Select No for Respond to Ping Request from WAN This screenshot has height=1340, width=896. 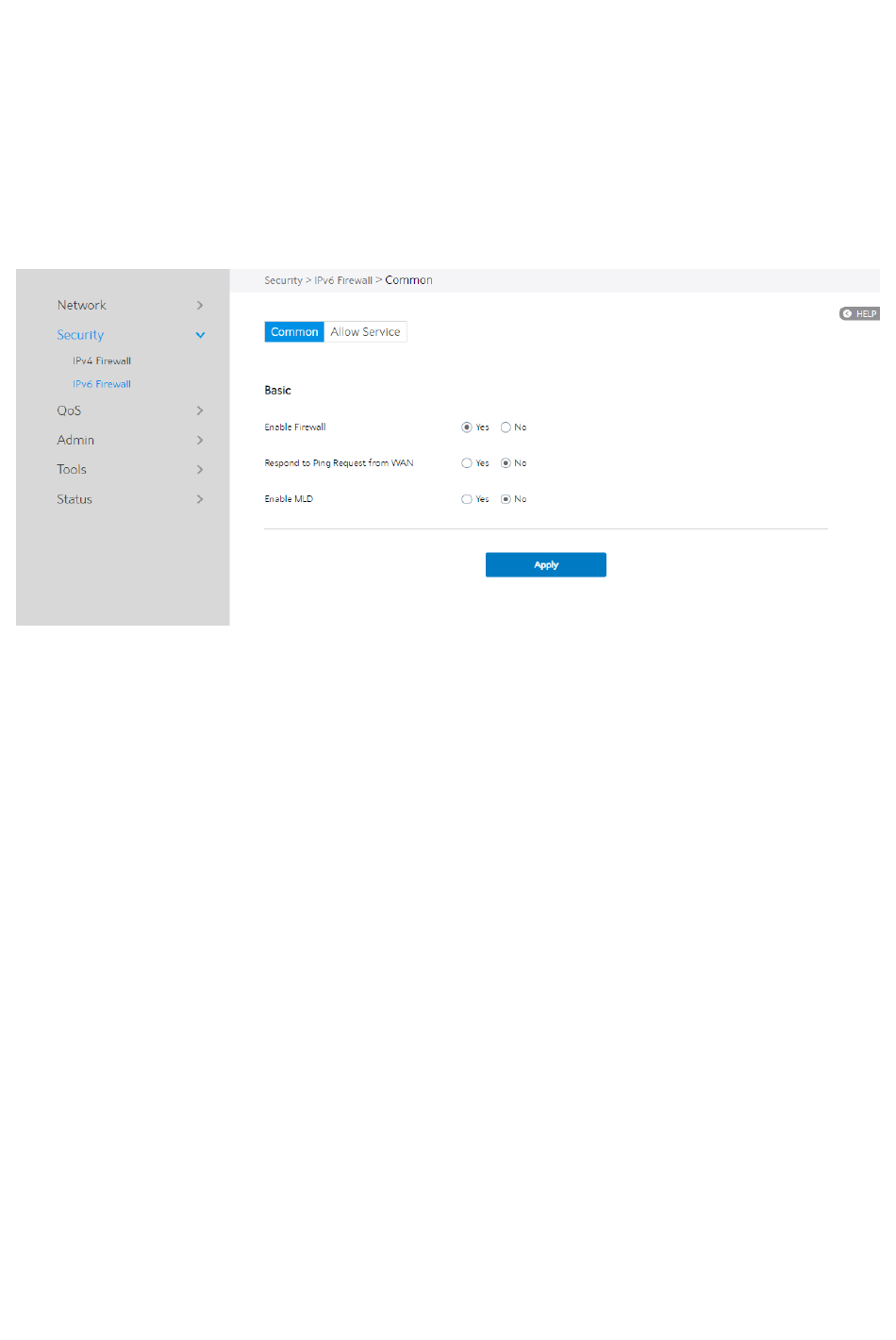[506, 463]
